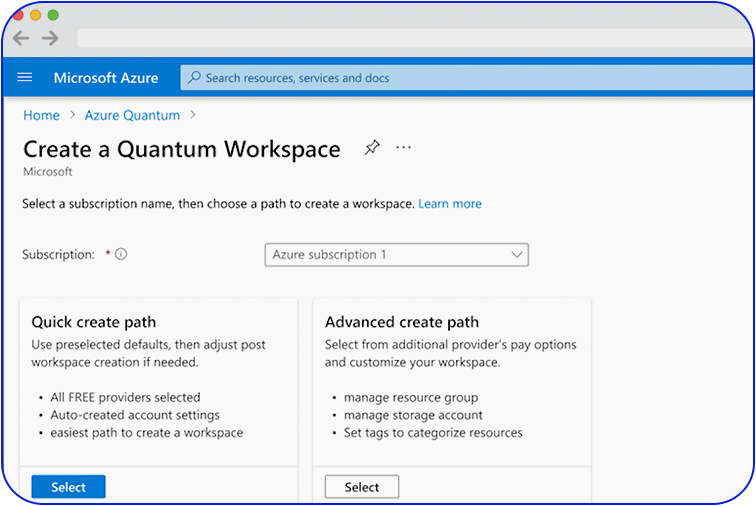Click the Advanced create path heading

402,322
